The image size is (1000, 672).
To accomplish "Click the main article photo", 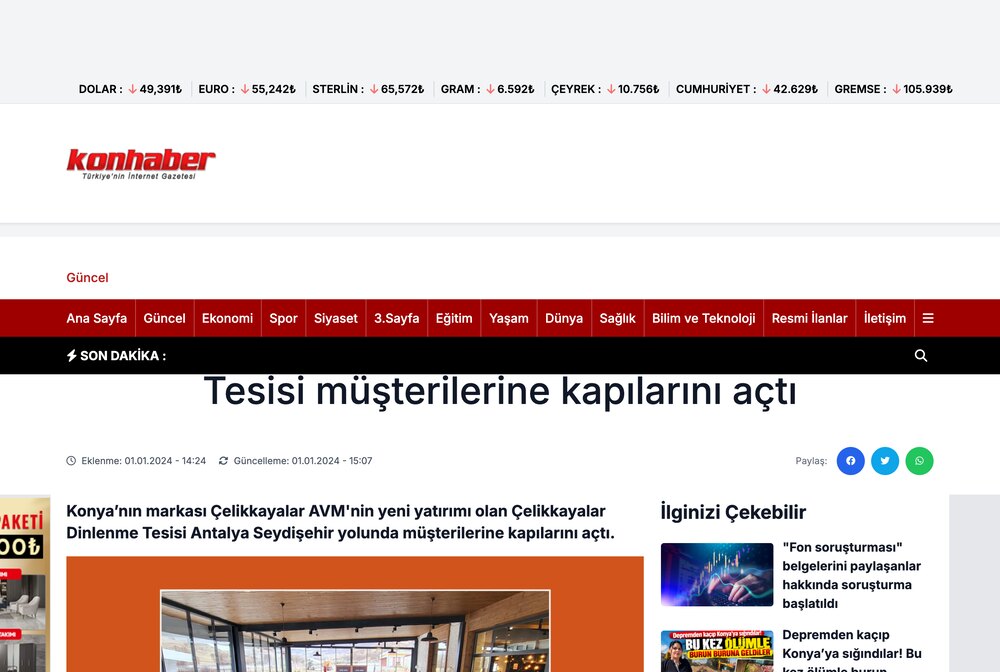I will tap(355, 614).
